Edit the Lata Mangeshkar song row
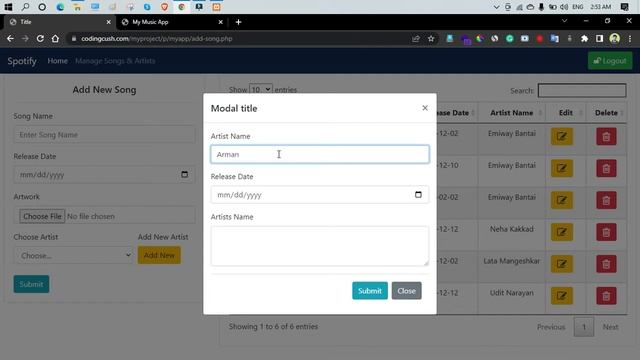The image size is (640, 360). (x=562, y=264)
